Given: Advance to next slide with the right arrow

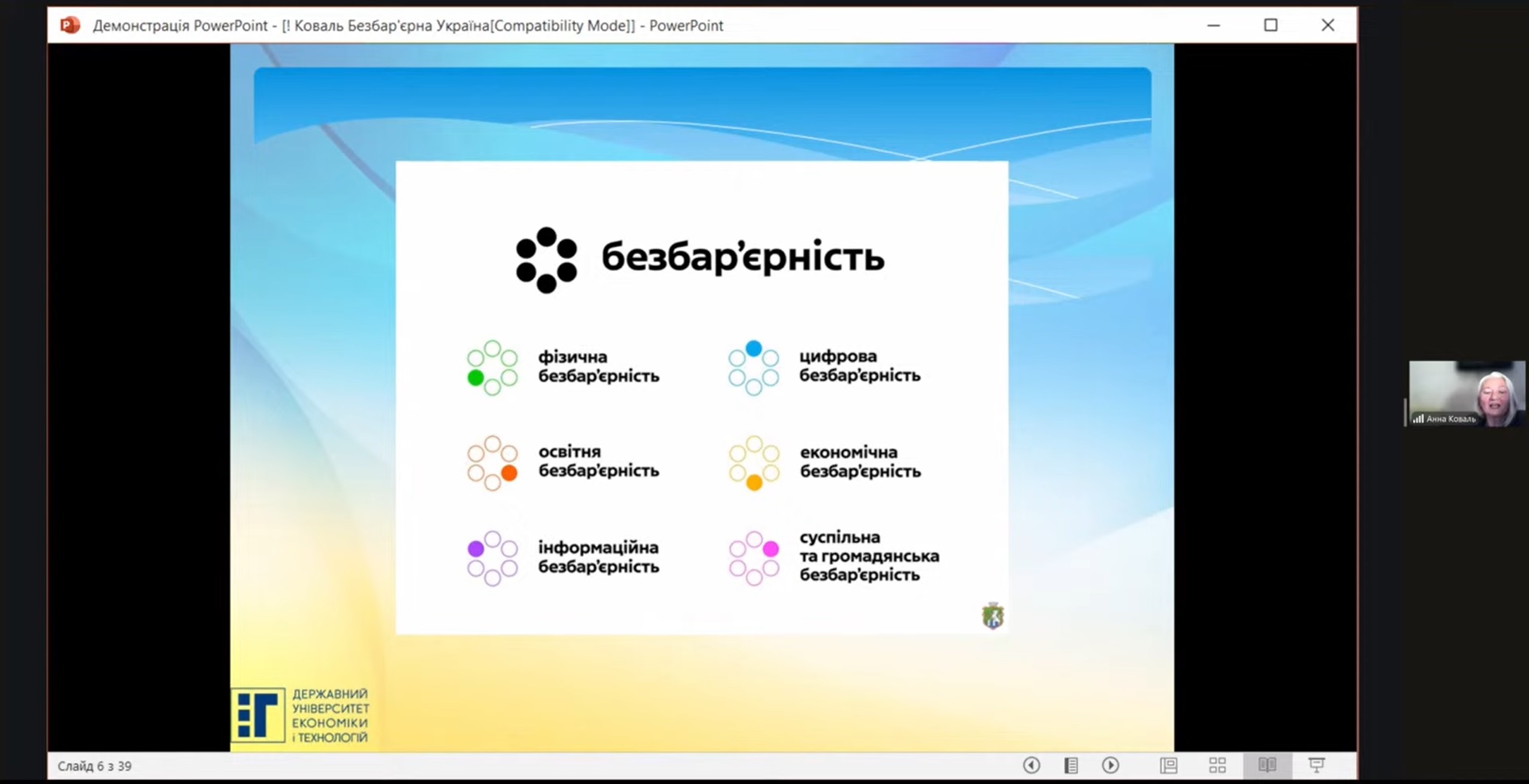Looking at the screenshot, I should point(1110,765).
